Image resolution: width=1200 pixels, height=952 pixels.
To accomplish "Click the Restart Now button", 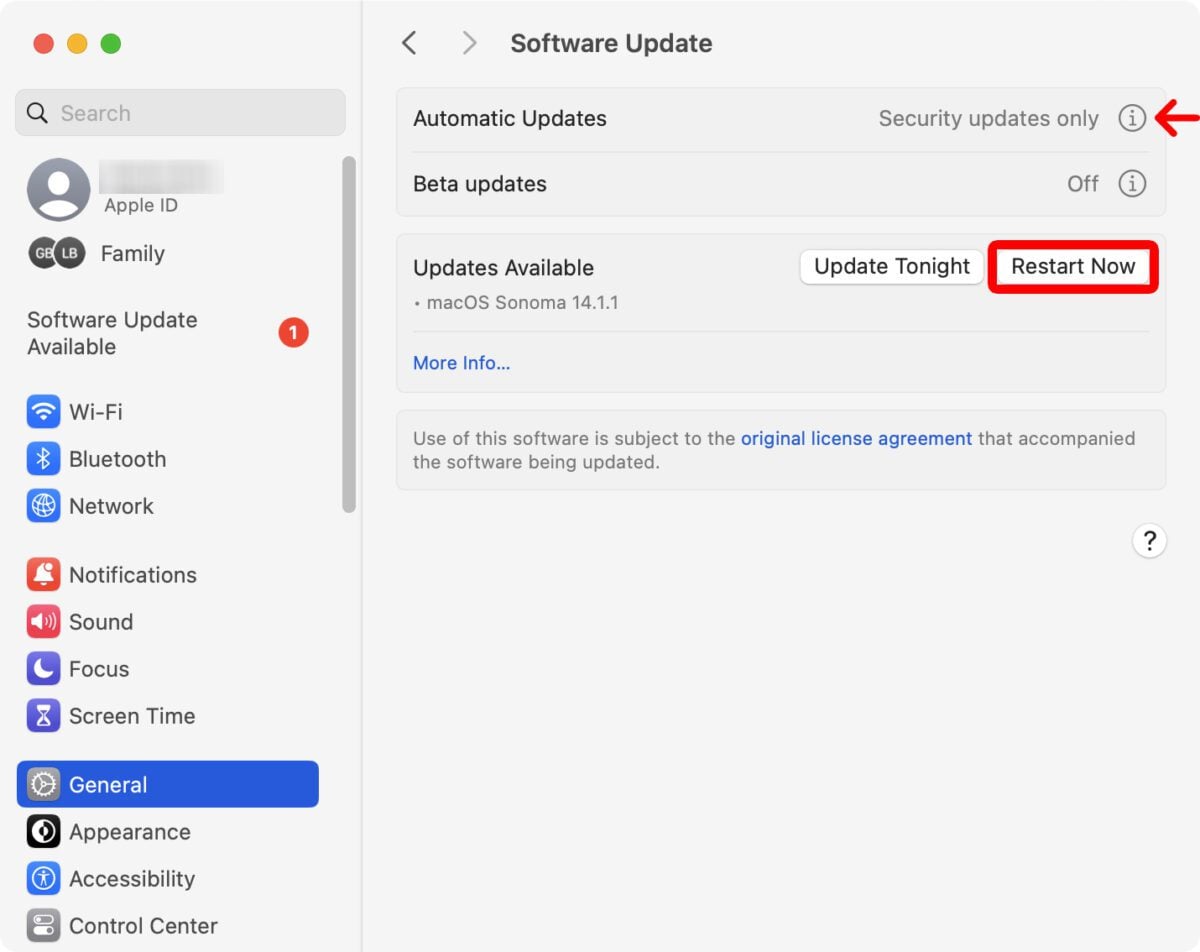I will coord(1072,267).
